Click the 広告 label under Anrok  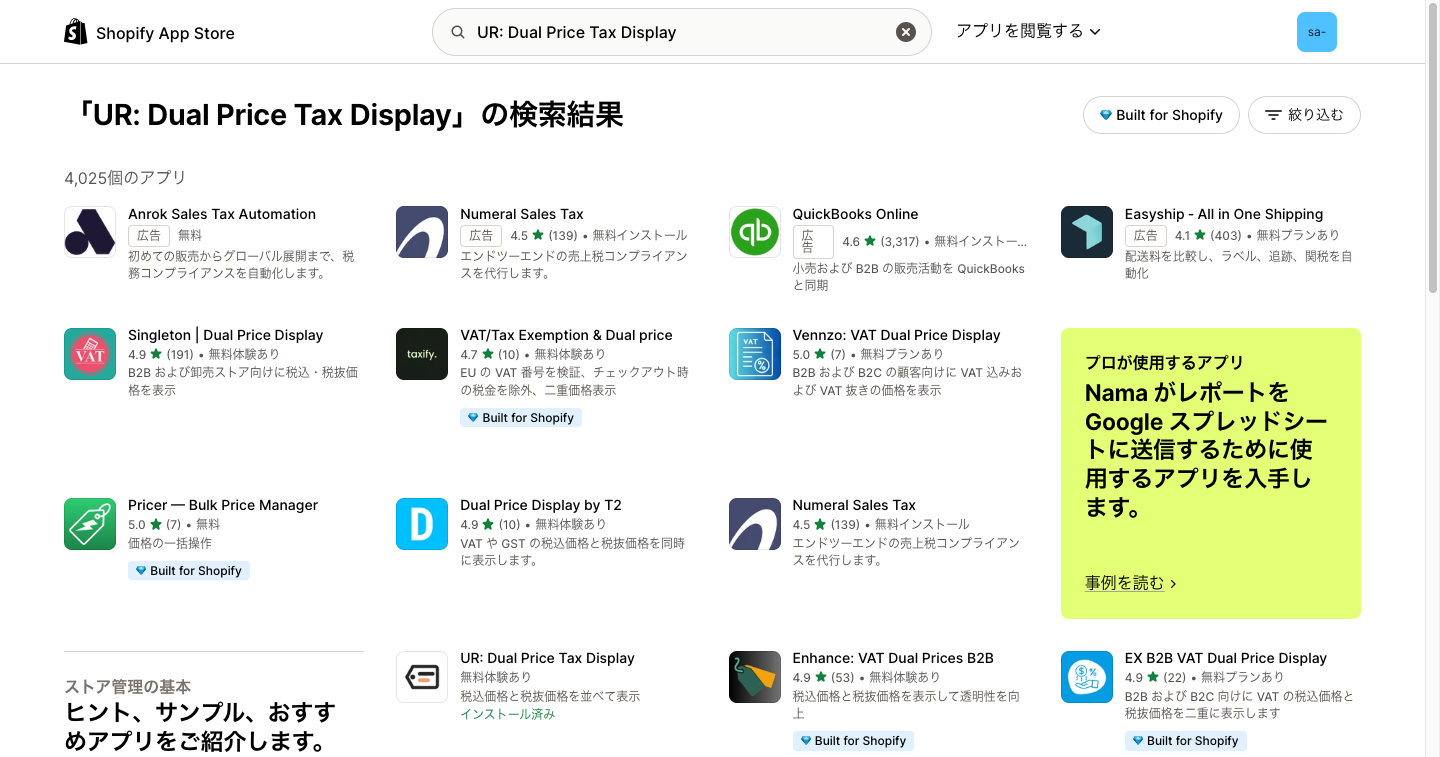pyautogui.click(x=149, y=235)
